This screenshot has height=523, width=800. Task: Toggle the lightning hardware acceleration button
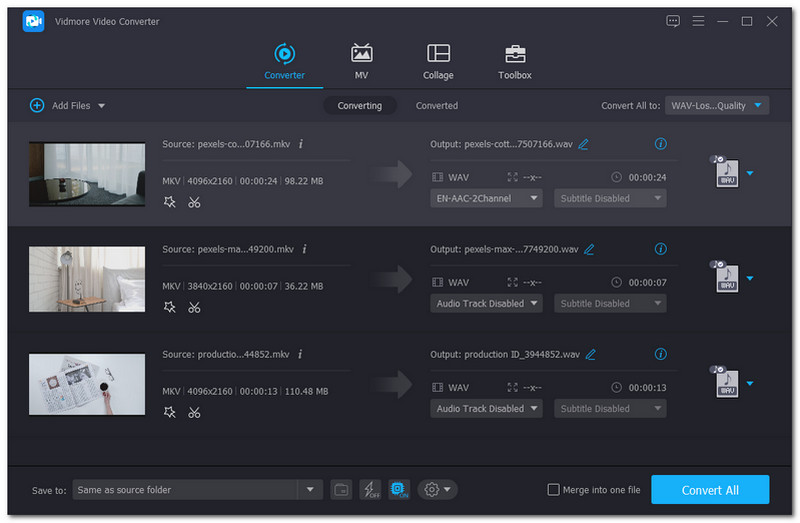370,489
